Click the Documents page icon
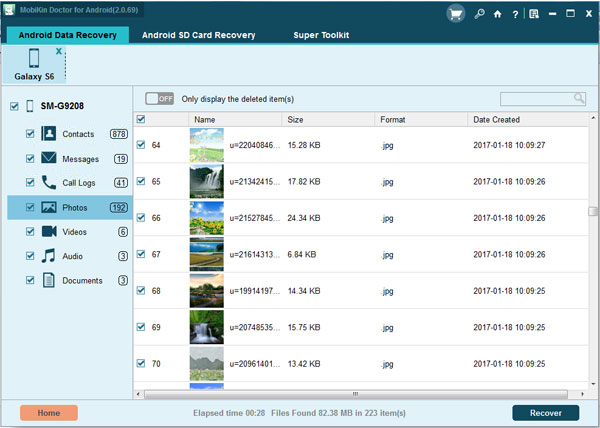This screenshot has height=428, width=600. pos(49,280)
